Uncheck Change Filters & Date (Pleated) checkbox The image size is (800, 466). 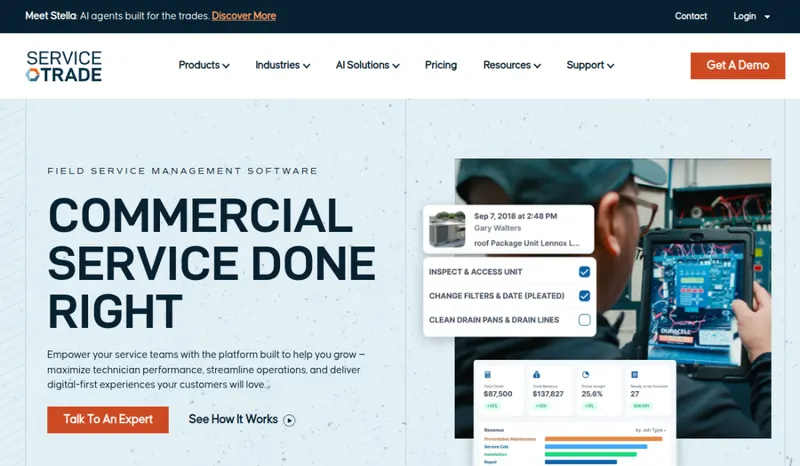(585, 296)
